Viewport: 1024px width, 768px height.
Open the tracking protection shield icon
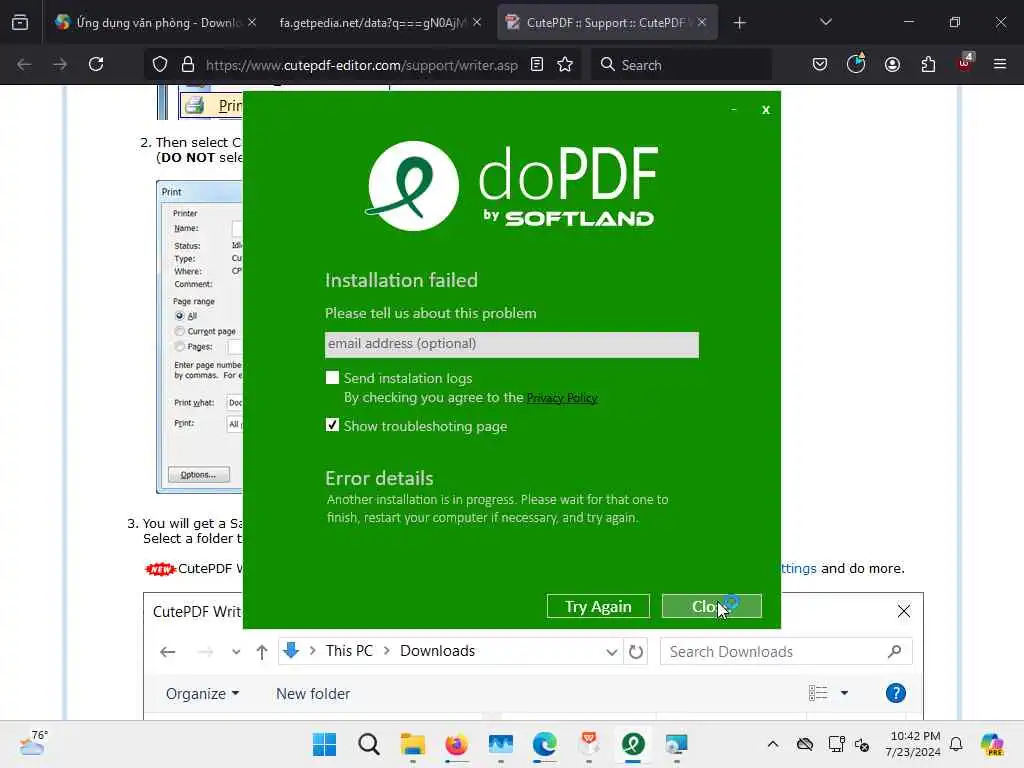click(x=160, y=64)
